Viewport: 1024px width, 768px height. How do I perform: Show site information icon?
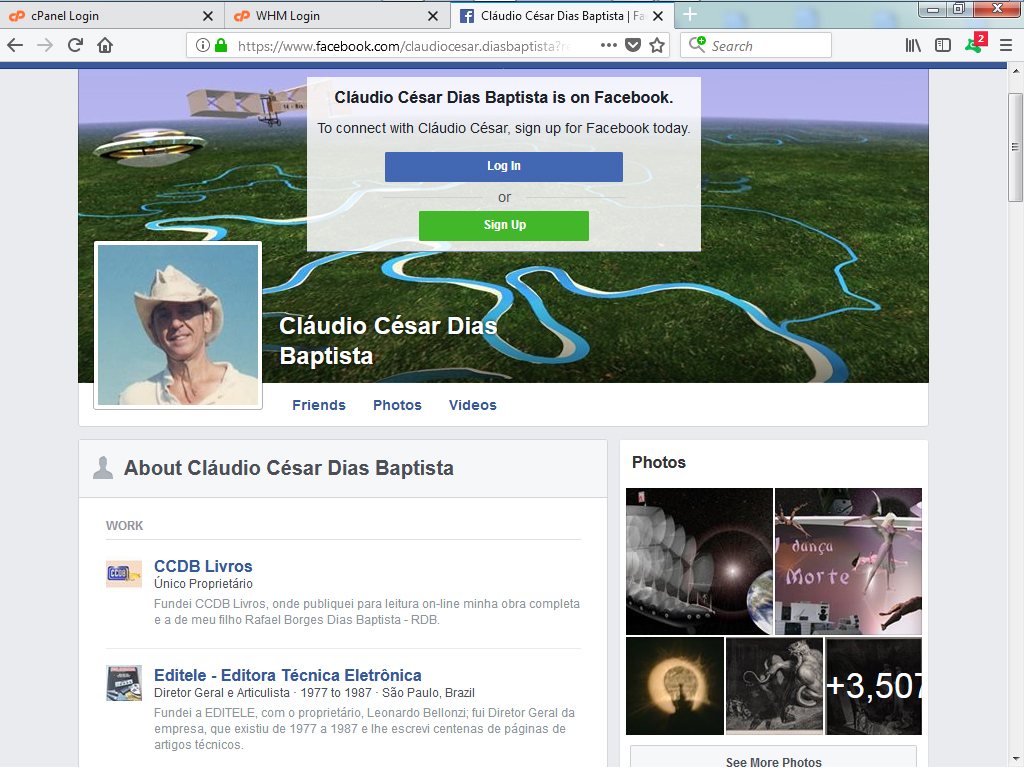pyautogui.click(x=203, y=45)
